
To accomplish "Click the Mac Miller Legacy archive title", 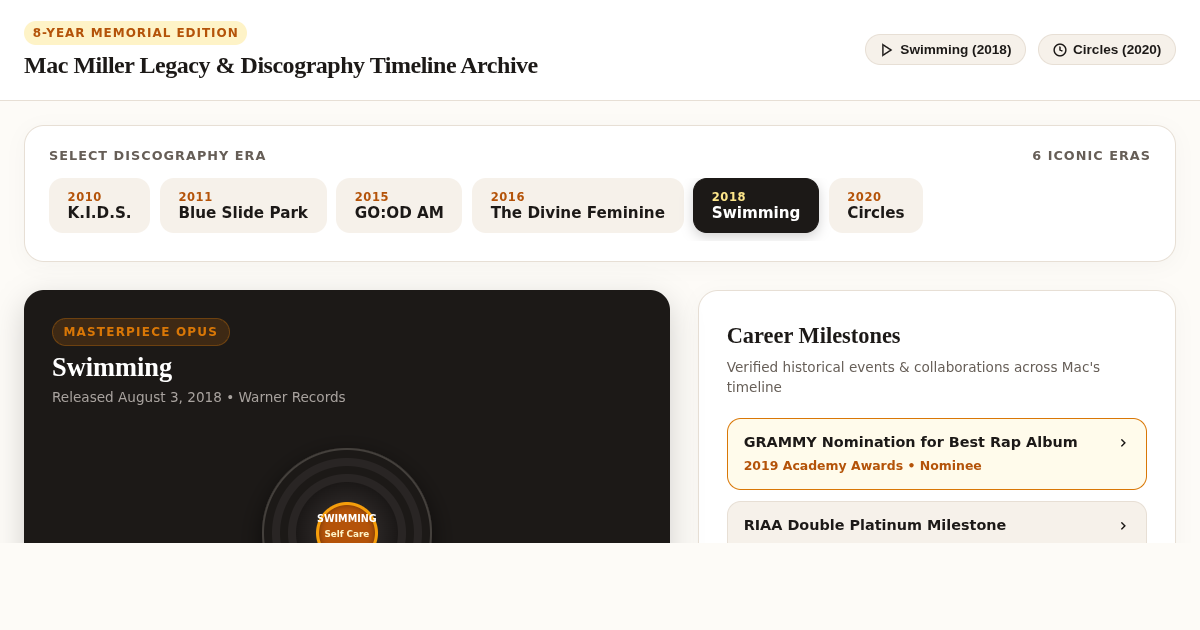I will (281, 65).
